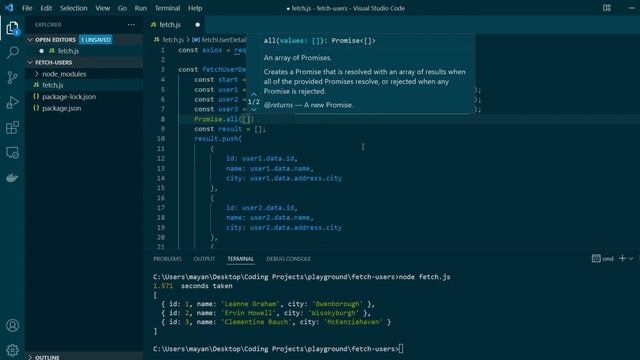Click the new terminal plus icon

tap(622, 258)
